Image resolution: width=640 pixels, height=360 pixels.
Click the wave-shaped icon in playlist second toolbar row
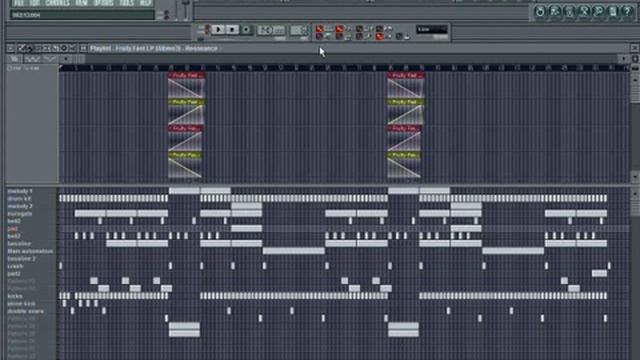(32, 59)
